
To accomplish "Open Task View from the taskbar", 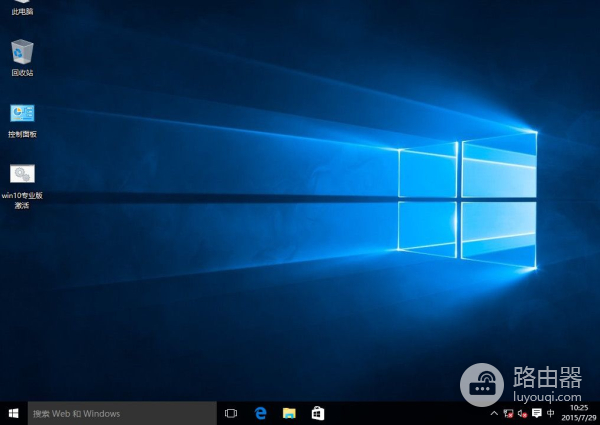I will point(231,413).
